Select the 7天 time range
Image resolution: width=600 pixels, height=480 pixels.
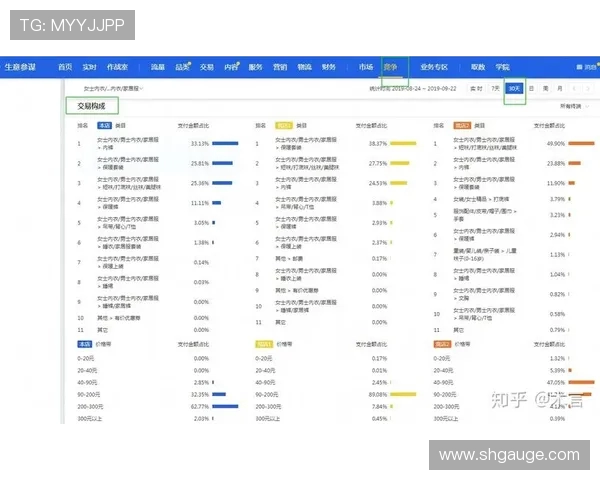pyautogui.click(x=495, y=88)
